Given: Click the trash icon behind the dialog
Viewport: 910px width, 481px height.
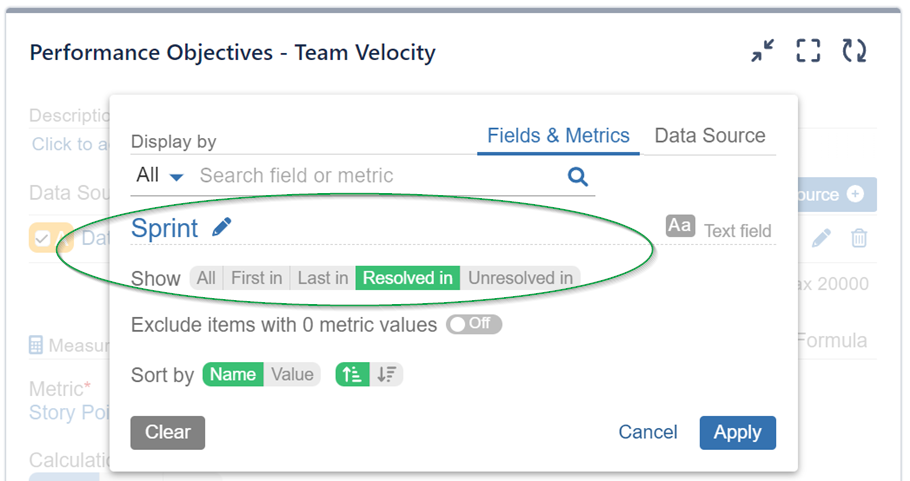Looking at the screenshot, I should 859,238.
